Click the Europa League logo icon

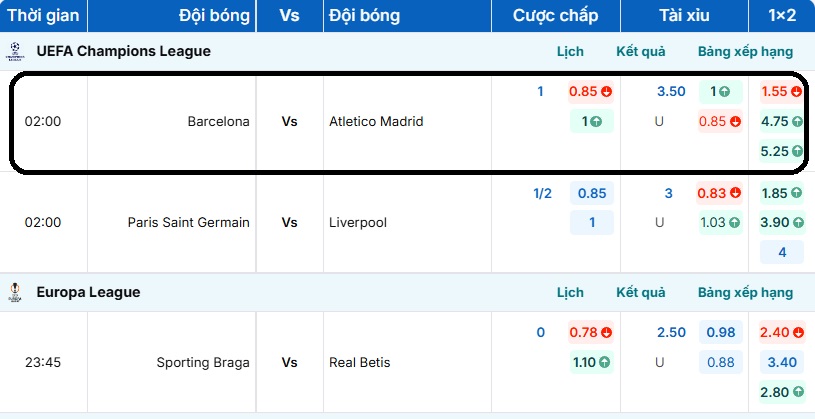pyautogui.click(x=15, y=292)
